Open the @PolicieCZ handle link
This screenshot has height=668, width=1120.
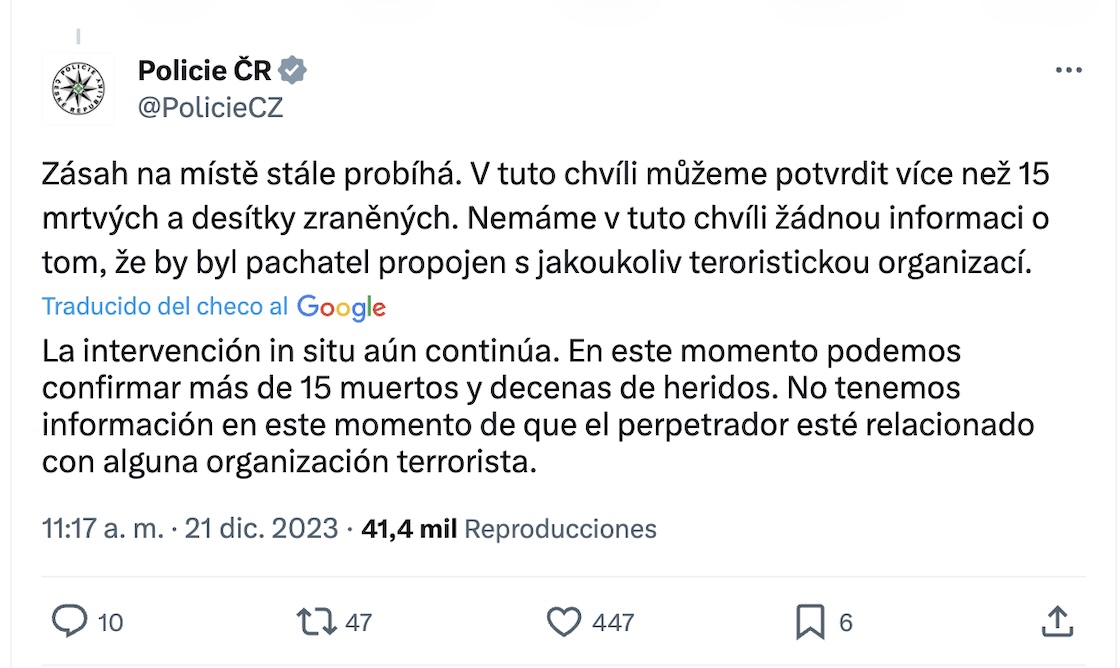click(x=210, y=108)
